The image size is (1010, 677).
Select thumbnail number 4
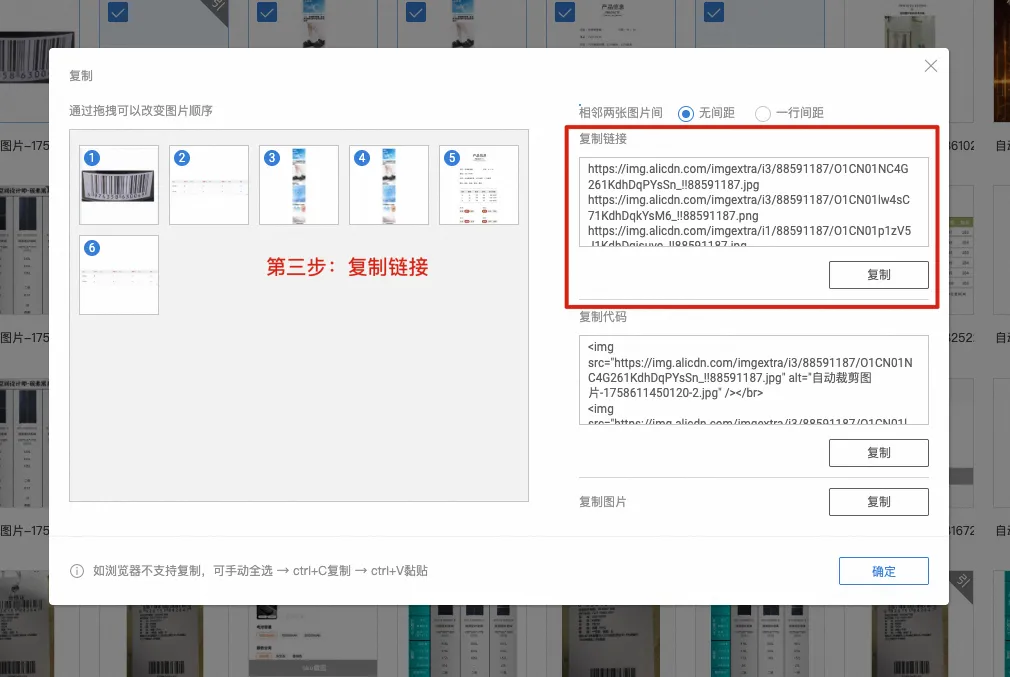coord(388,185)
